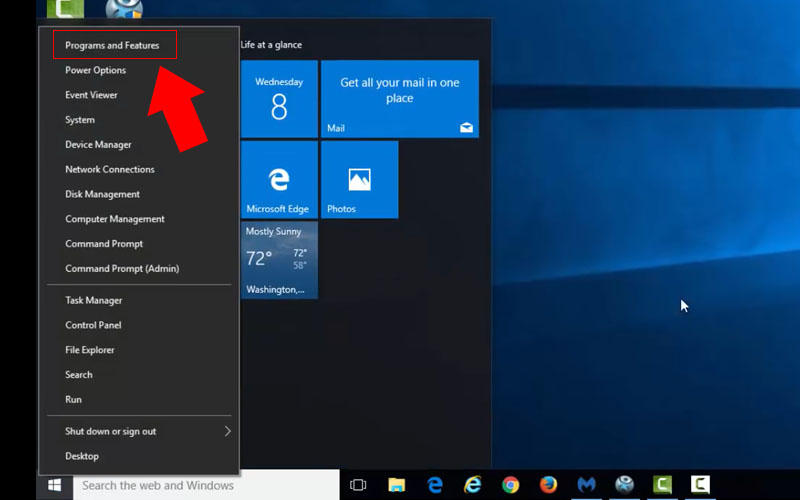Open Firefox from the taskbar

point(548,485)
